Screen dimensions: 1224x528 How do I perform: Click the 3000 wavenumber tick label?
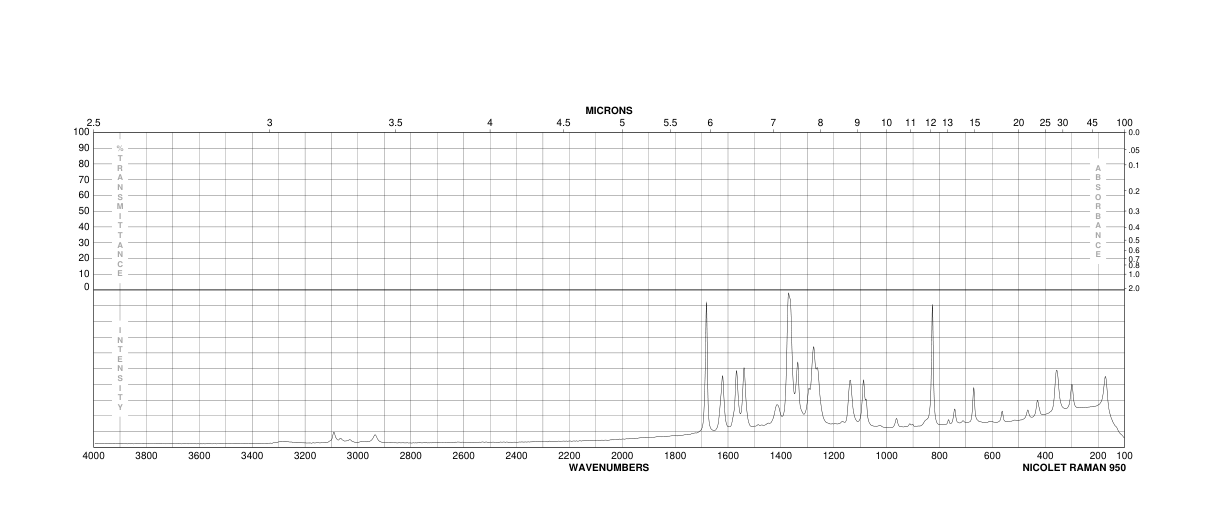point(358,457)
